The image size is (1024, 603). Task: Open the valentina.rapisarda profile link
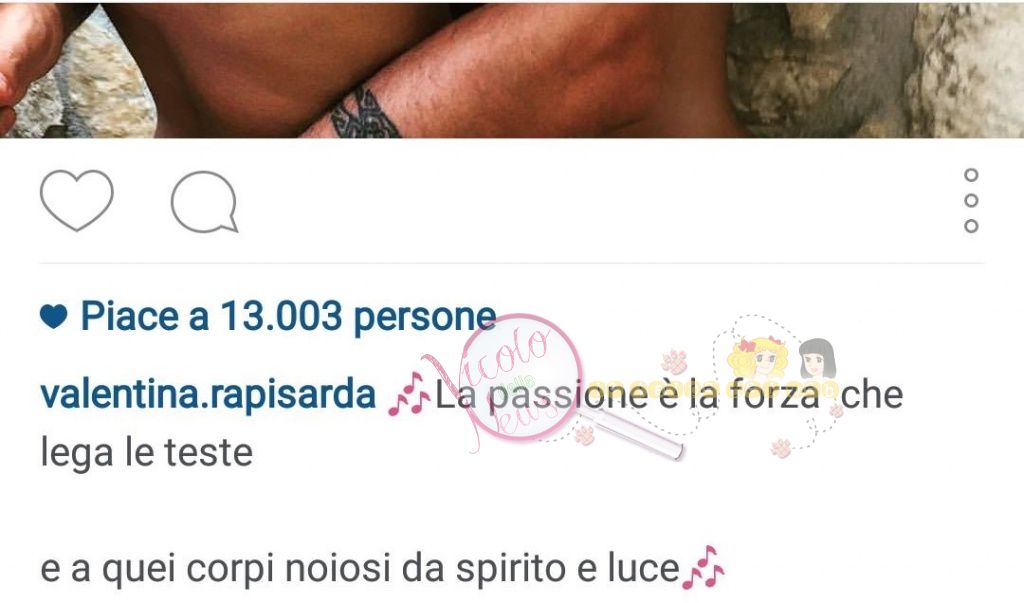coord(208,394)
